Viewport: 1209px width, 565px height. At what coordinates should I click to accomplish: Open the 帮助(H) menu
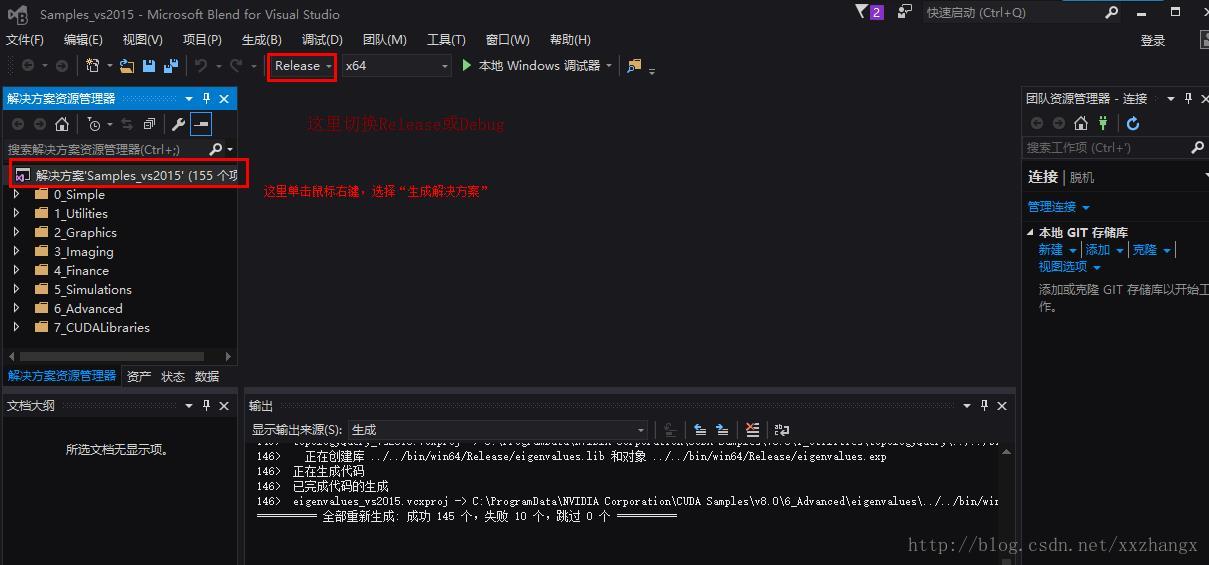[x=570, y=40]
